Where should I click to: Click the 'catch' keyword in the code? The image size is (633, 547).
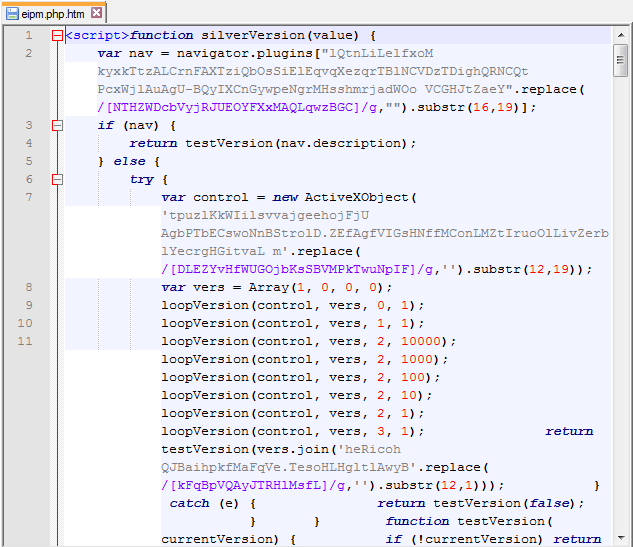point(190,504)
